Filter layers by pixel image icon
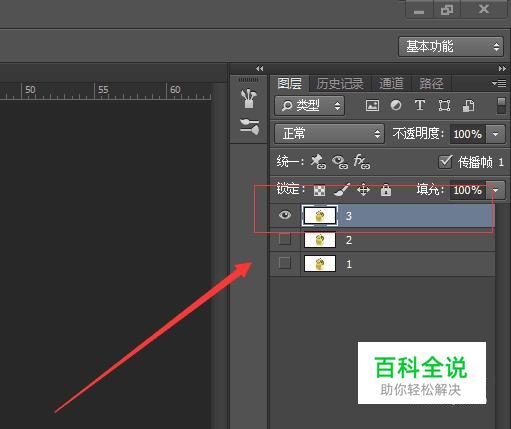Image resolution: width=511 pixels, height=429 pixels. [x=372, y=106]
